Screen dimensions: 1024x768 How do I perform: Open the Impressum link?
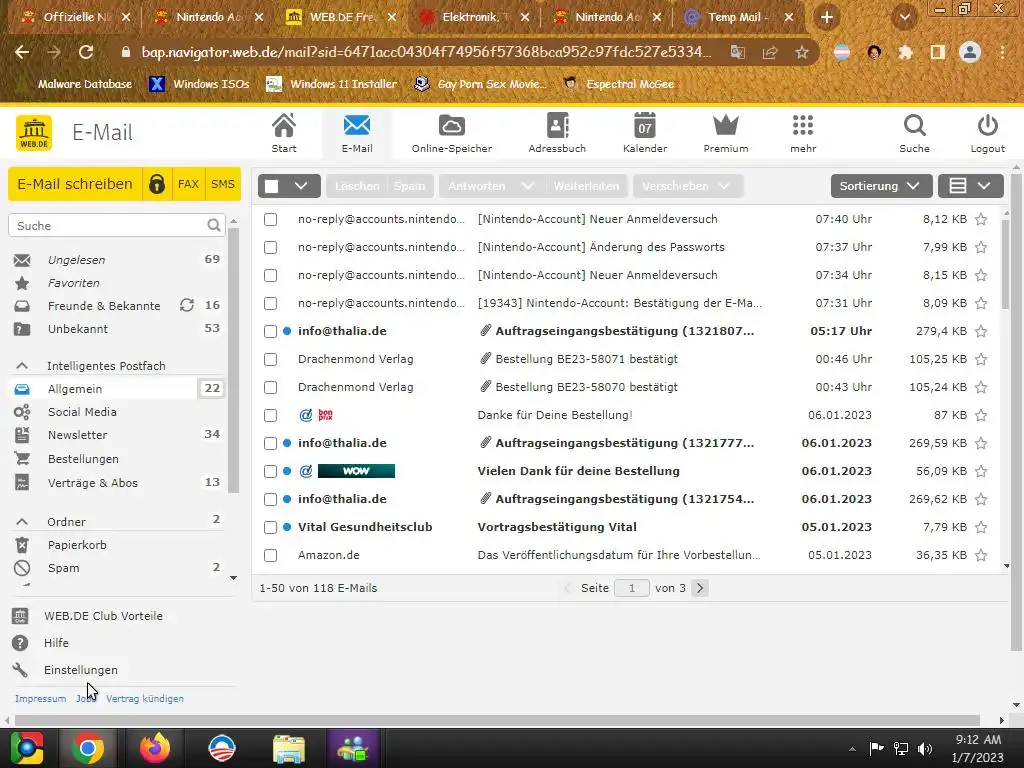(x=40, y=699)
